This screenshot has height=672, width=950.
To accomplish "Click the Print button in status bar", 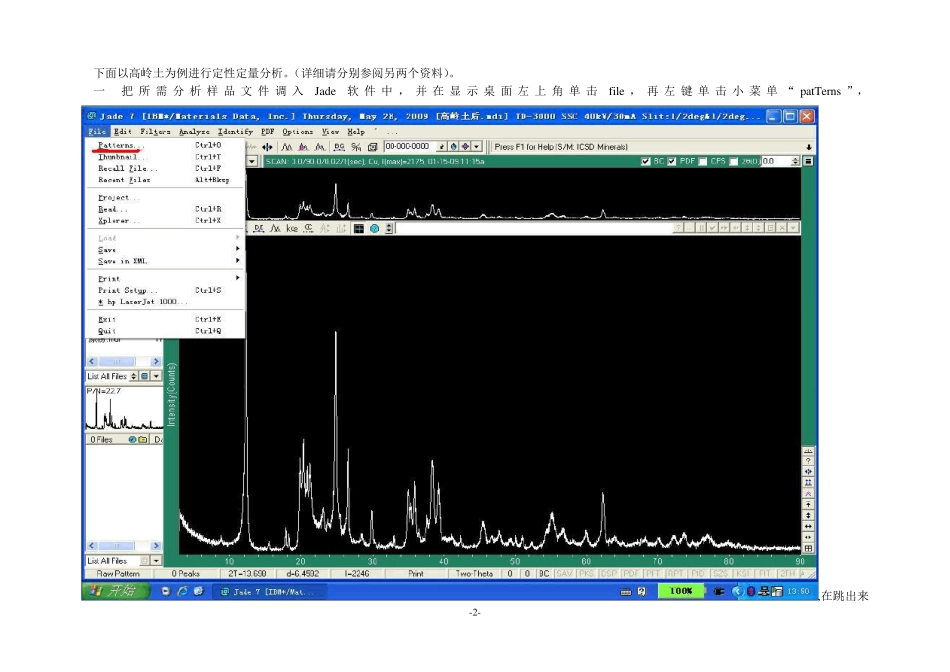I will 416,574.
